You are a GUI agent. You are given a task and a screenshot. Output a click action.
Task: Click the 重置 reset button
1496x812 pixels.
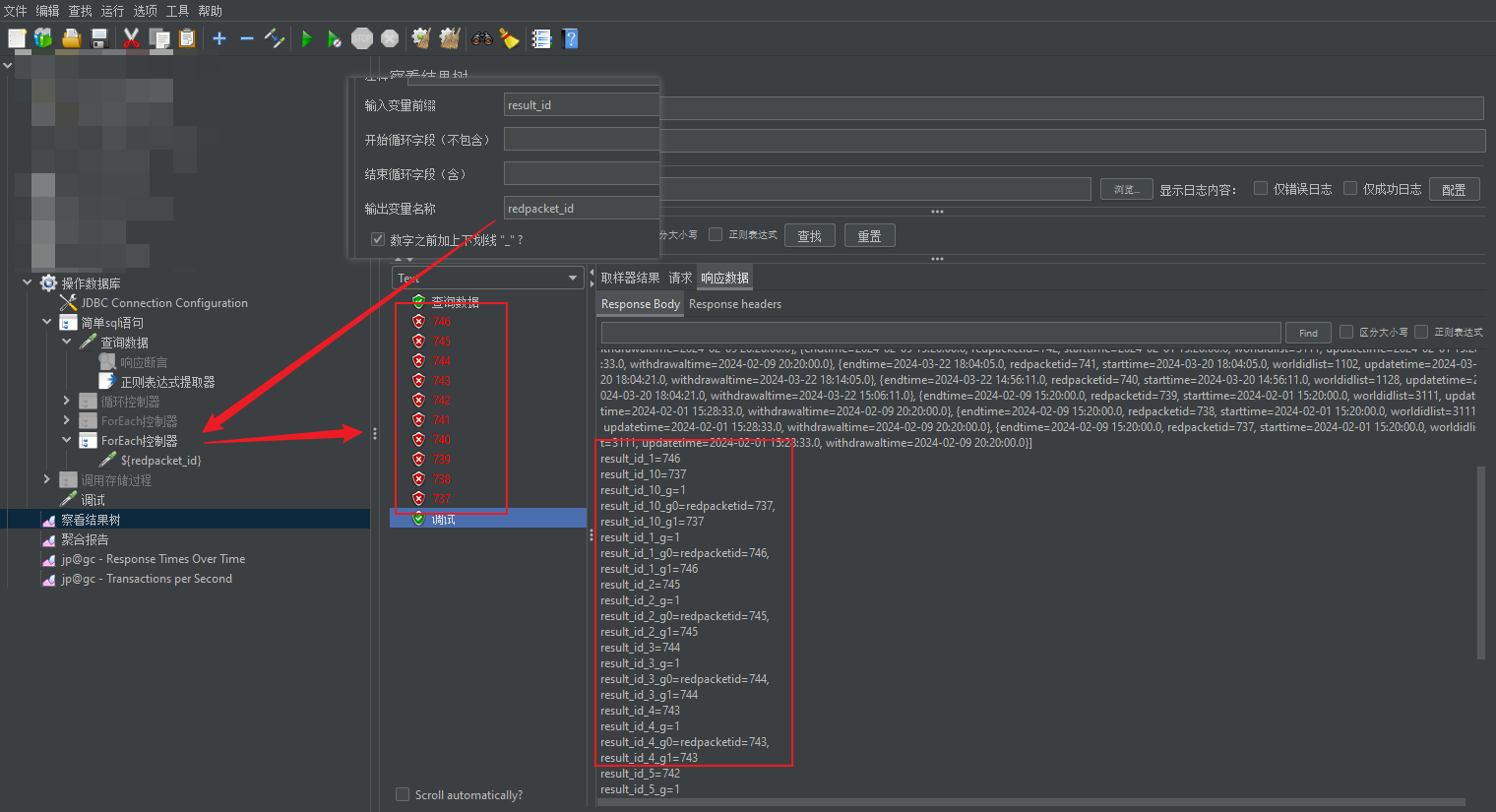click(870, 236)
